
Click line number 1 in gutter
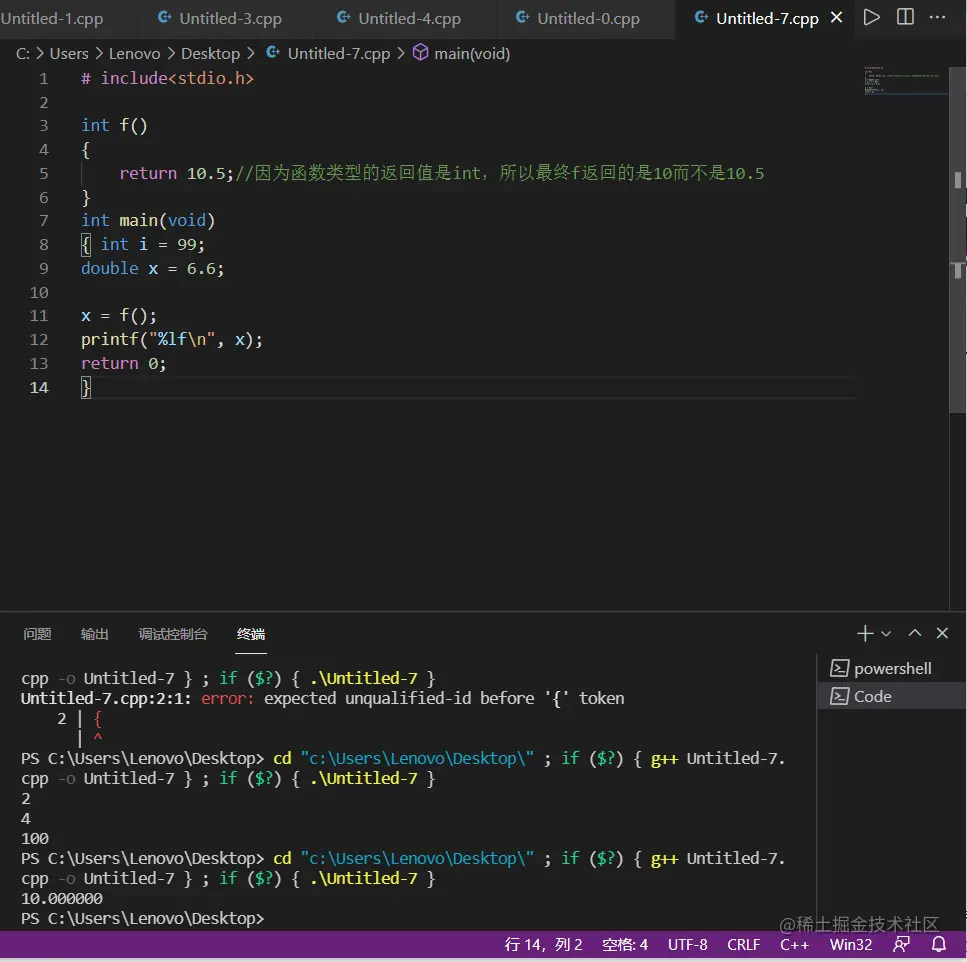43,79
